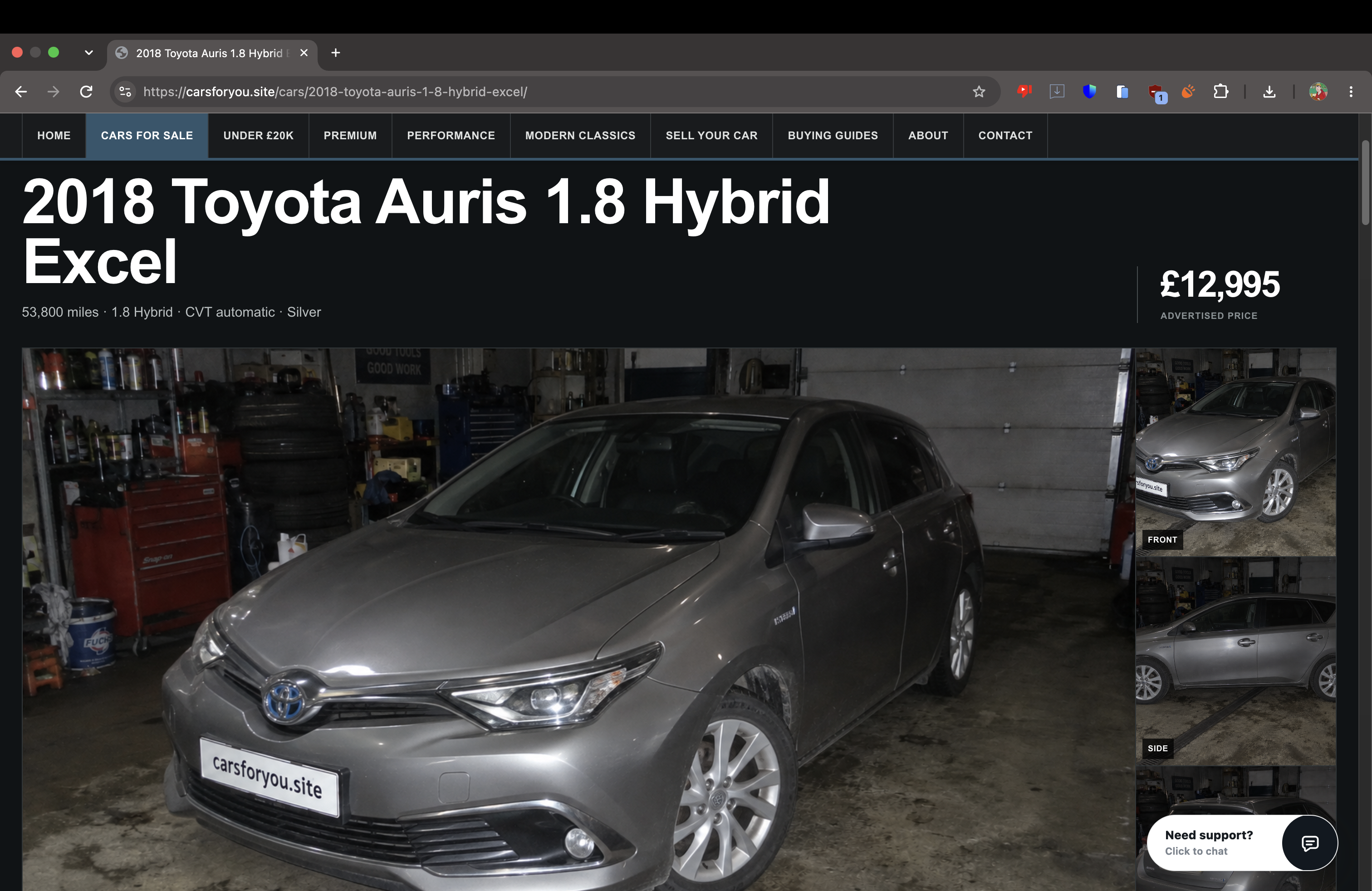This screenshot has height=891, width=1372.
Task: Navigate to PREMIUM cars
Action: 350,136
